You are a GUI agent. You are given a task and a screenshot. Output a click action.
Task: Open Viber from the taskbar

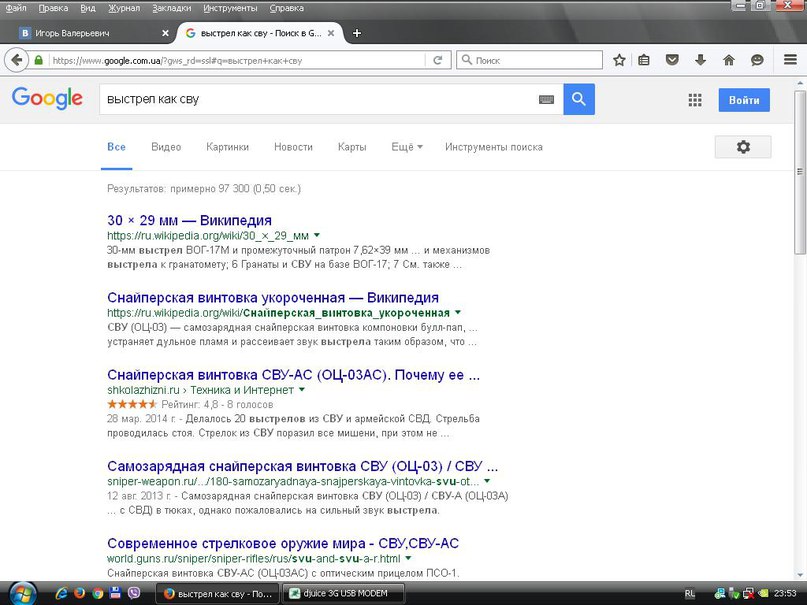click(x=134, y=593)
